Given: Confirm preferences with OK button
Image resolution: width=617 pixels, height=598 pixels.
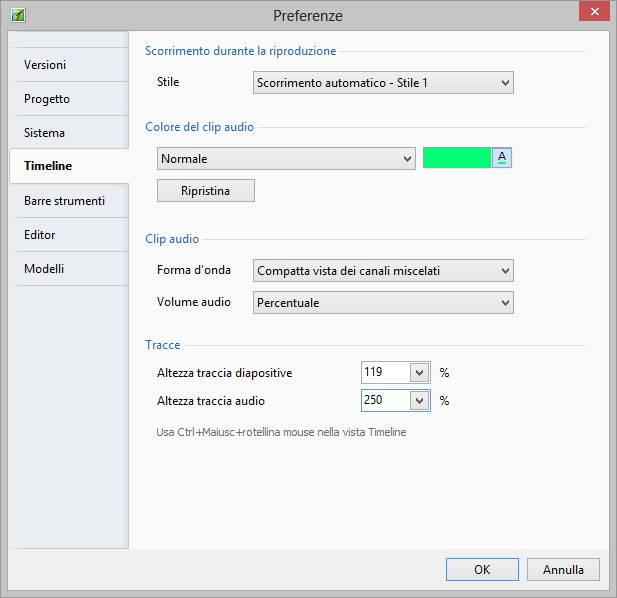Looking at the screenshot, I should pyautogui.click(x=482, y=570).
